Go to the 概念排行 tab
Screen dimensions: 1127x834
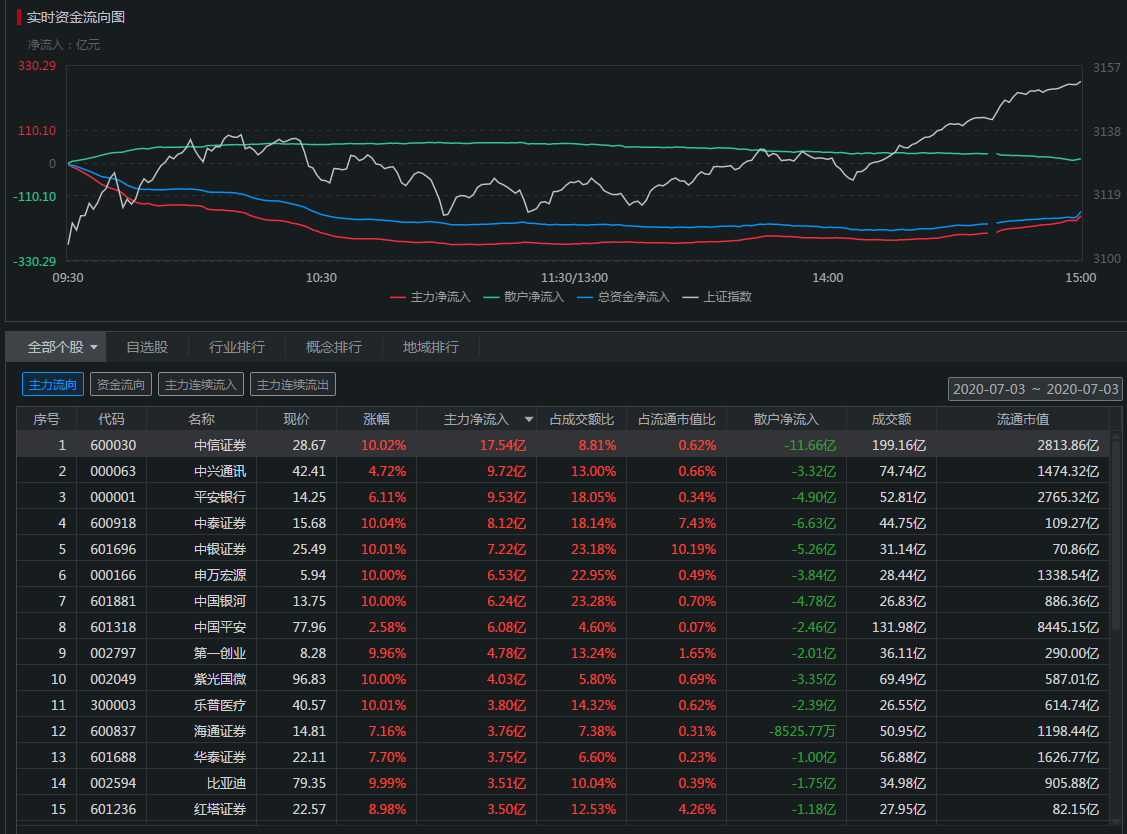point(334,347)
